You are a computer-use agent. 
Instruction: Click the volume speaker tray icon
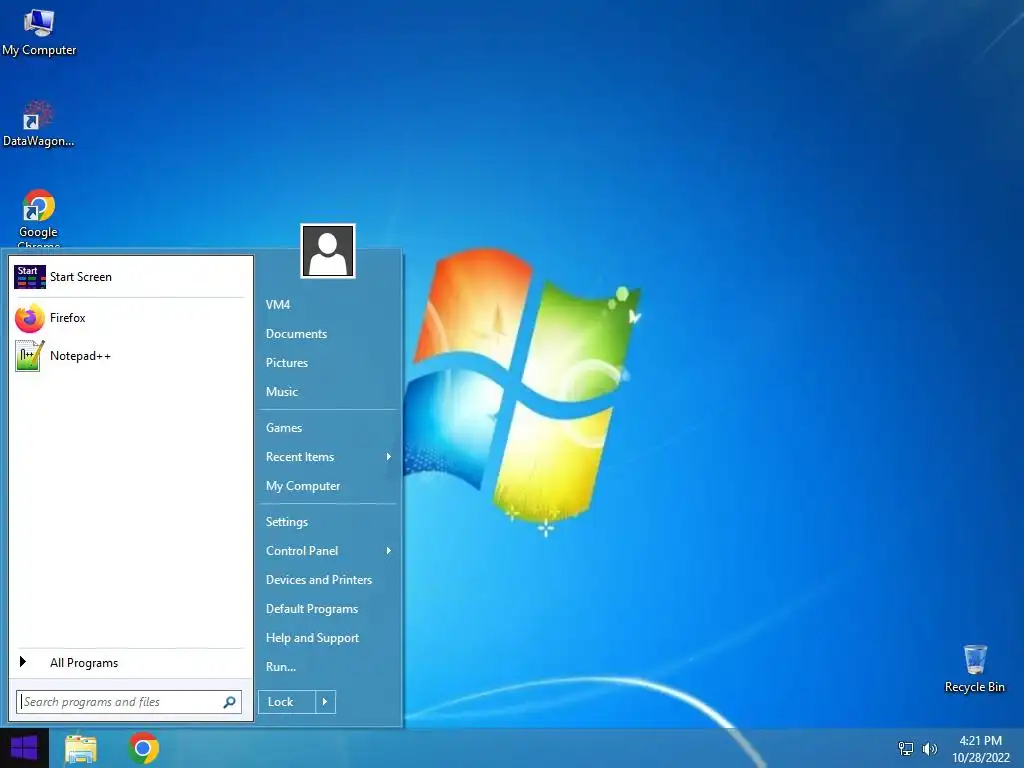pyautogui.click(x=929, y=748)
